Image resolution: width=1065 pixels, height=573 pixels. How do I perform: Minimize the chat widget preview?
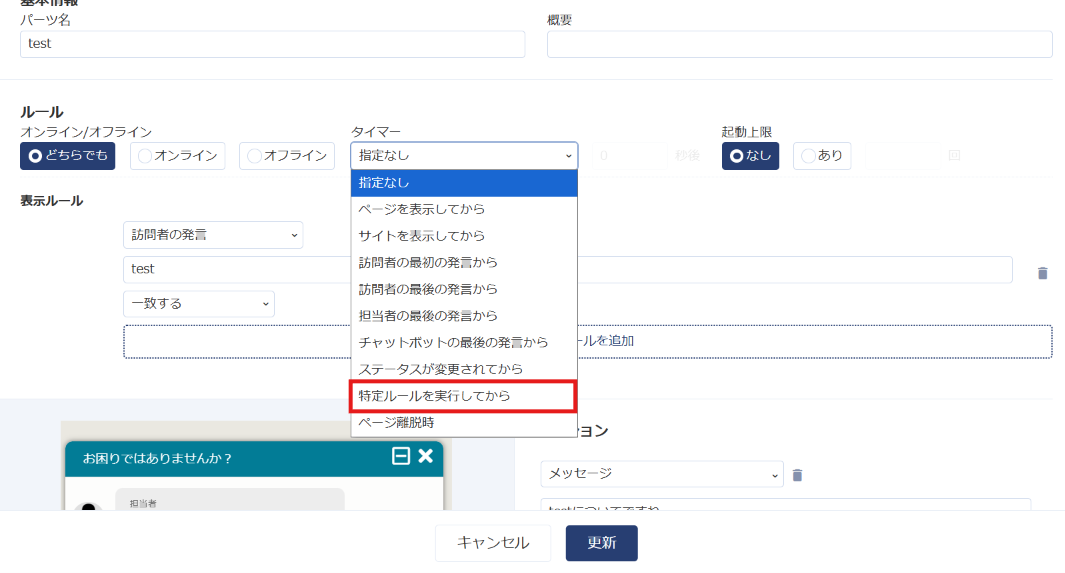point(401,456)
